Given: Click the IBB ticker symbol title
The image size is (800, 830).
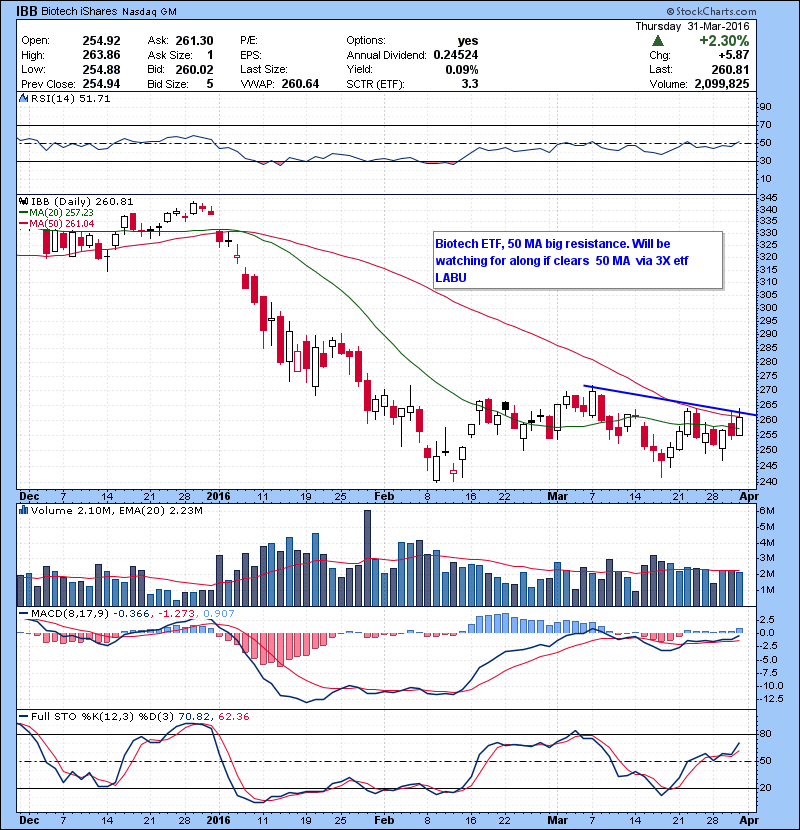Looking at the screenshot, I should (26, 11).
